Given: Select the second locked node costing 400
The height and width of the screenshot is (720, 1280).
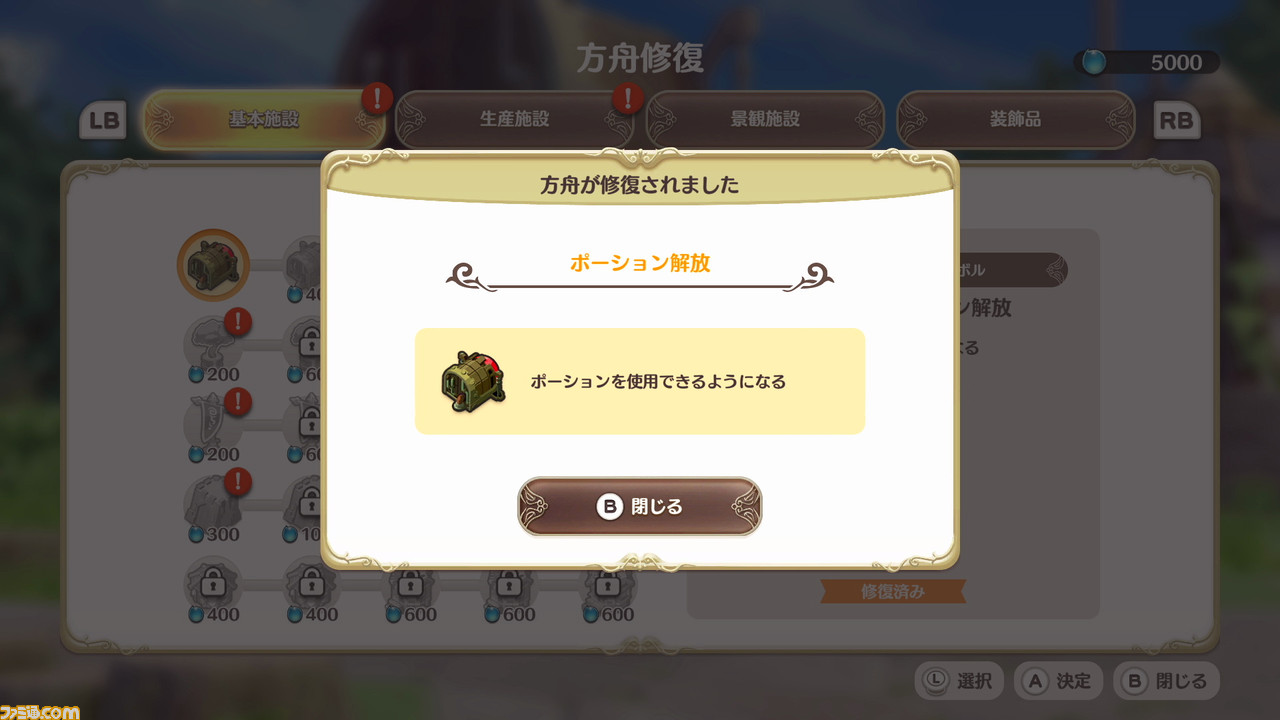Looking at the screenshot, I should [312, 583].
